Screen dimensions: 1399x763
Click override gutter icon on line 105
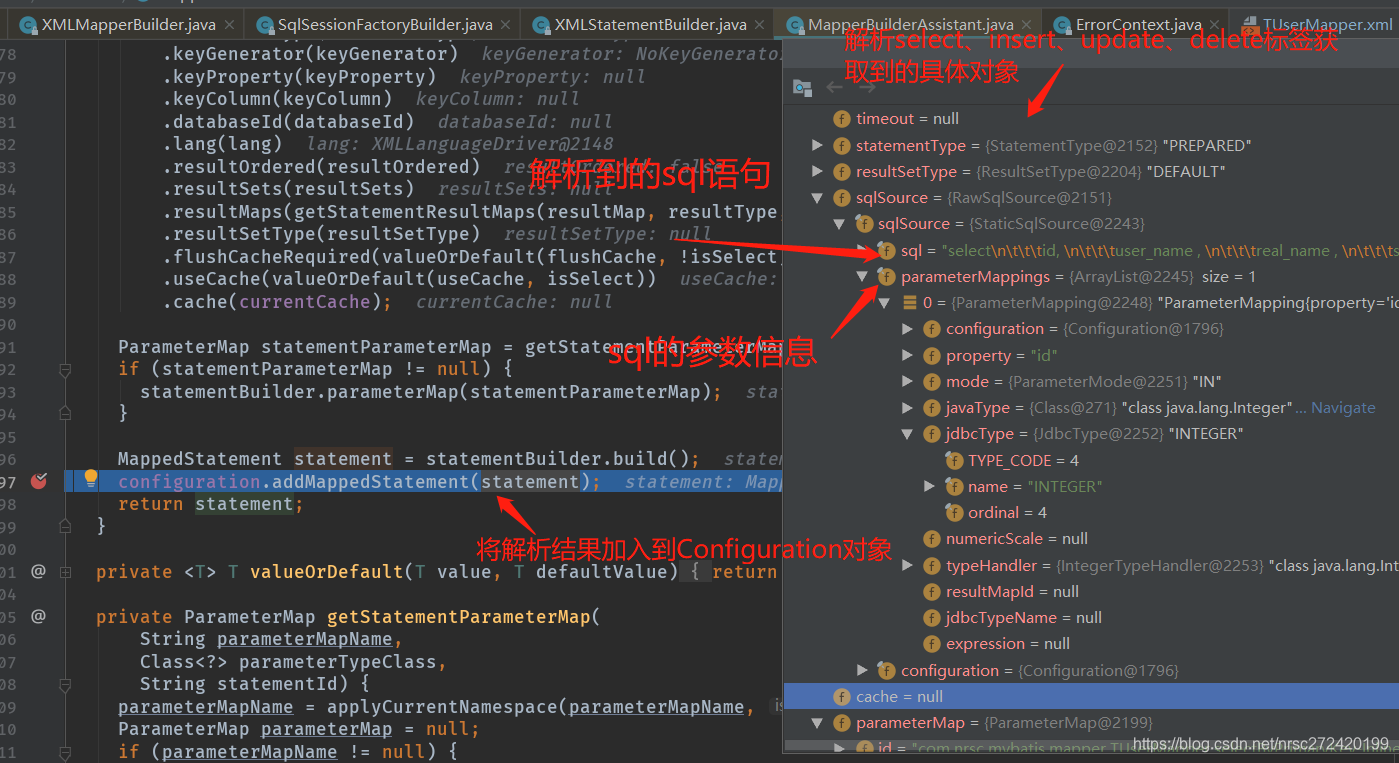38,616
